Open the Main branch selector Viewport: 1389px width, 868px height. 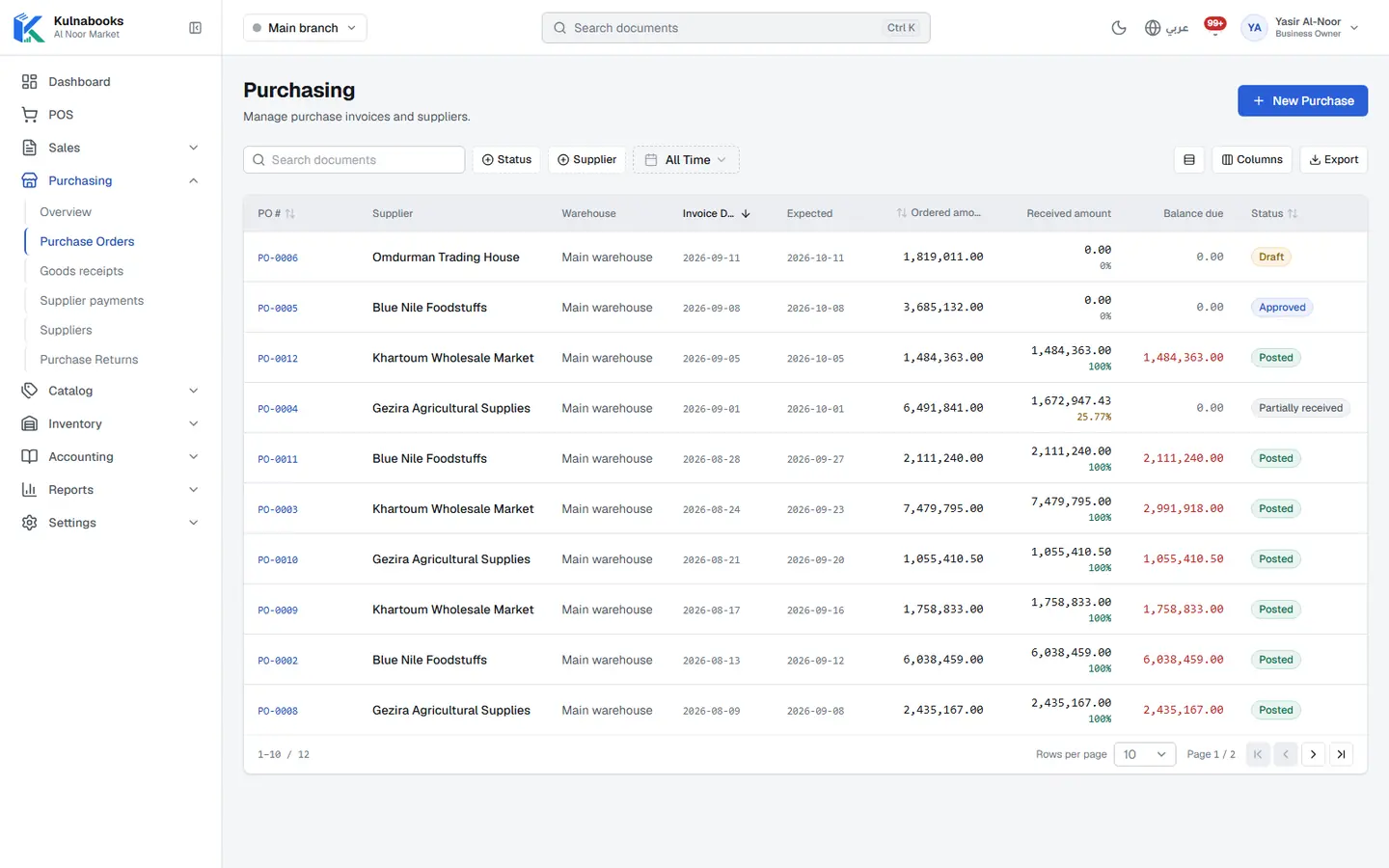[305, 28]
